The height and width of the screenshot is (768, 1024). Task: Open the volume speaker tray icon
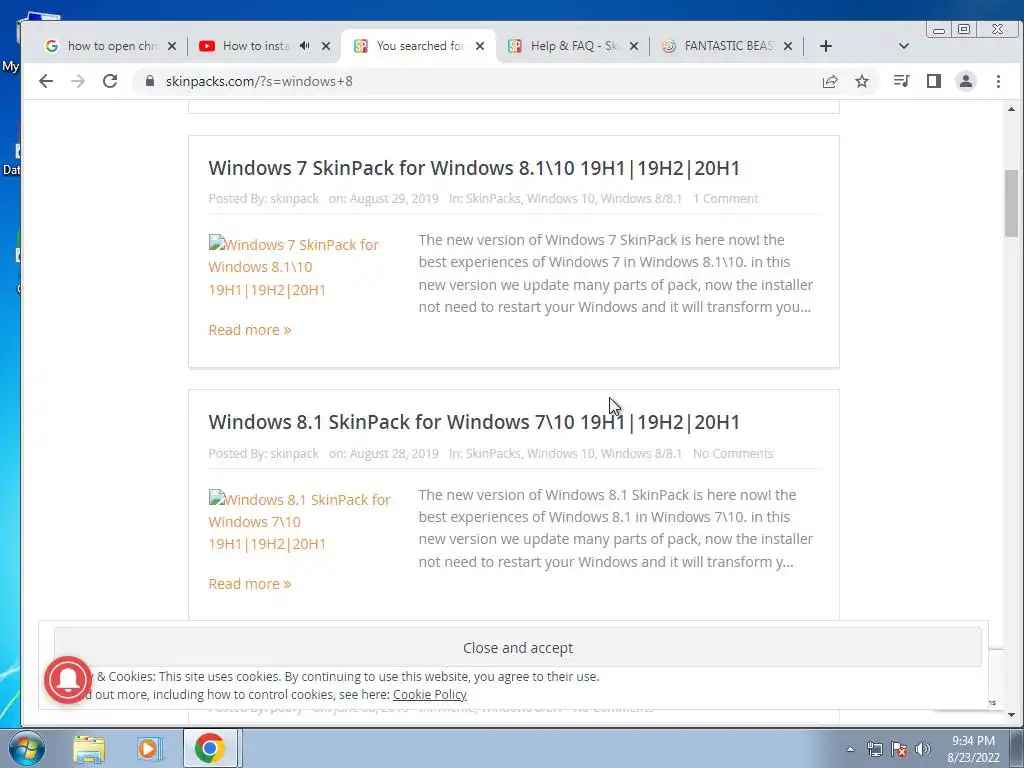923,749
